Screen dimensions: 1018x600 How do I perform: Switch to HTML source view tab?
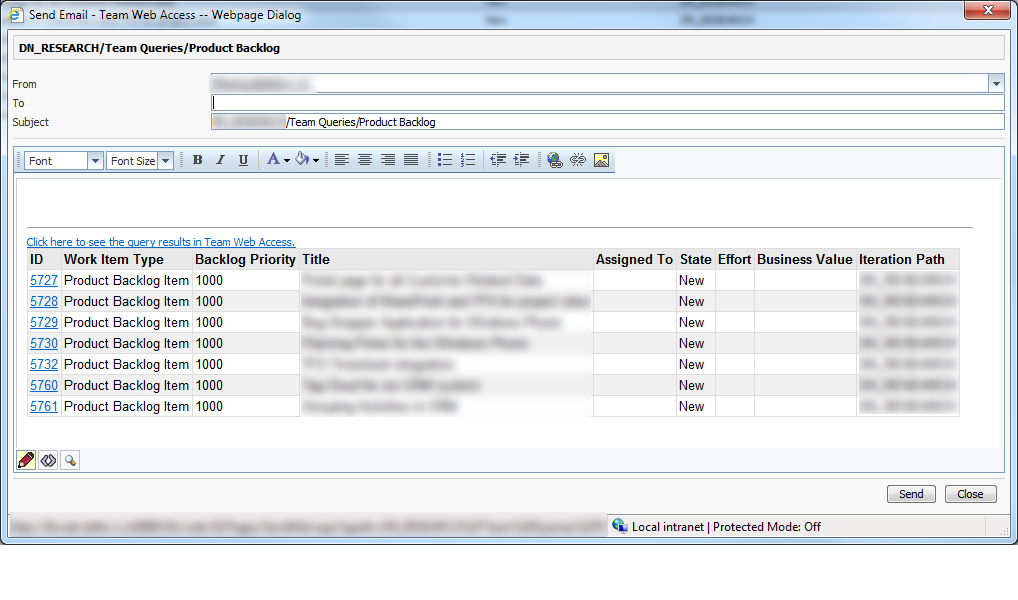click(x=48, y=460)
